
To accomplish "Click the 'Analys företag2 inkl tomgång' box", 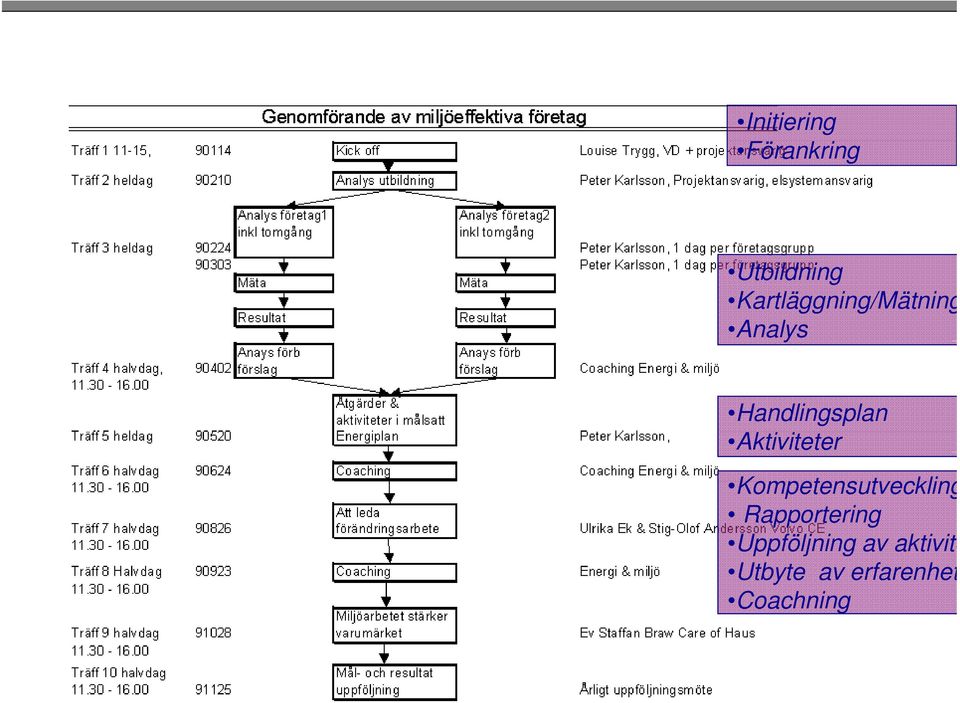I will click(x=506, y=232).
